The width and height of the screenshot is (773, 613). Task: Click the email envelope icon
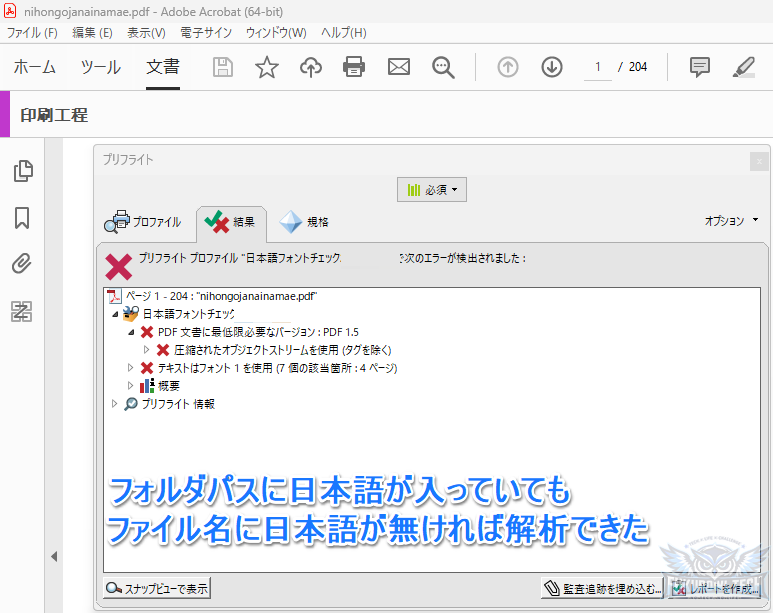click(399, 67)
